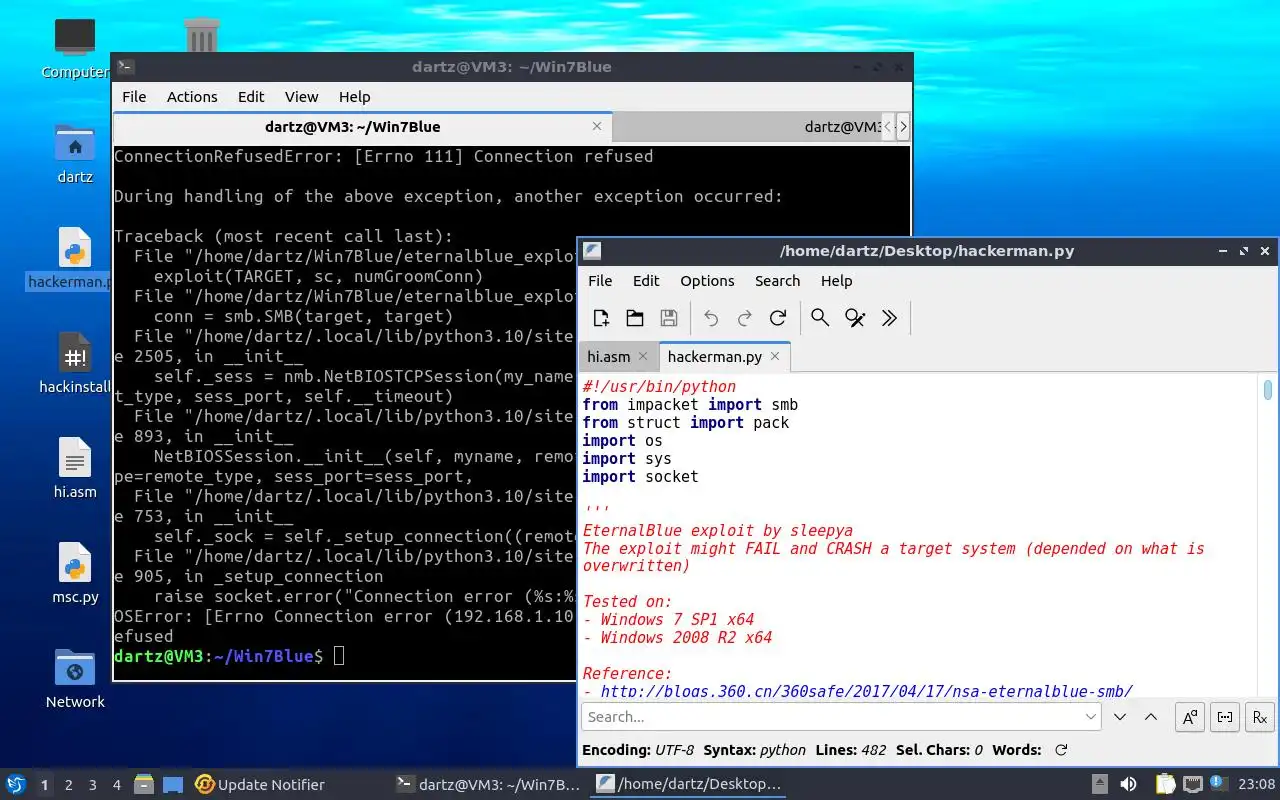Find the previous match with up chevron
The height and width of the screenshot is (800, 1280).
[1151, 717]
